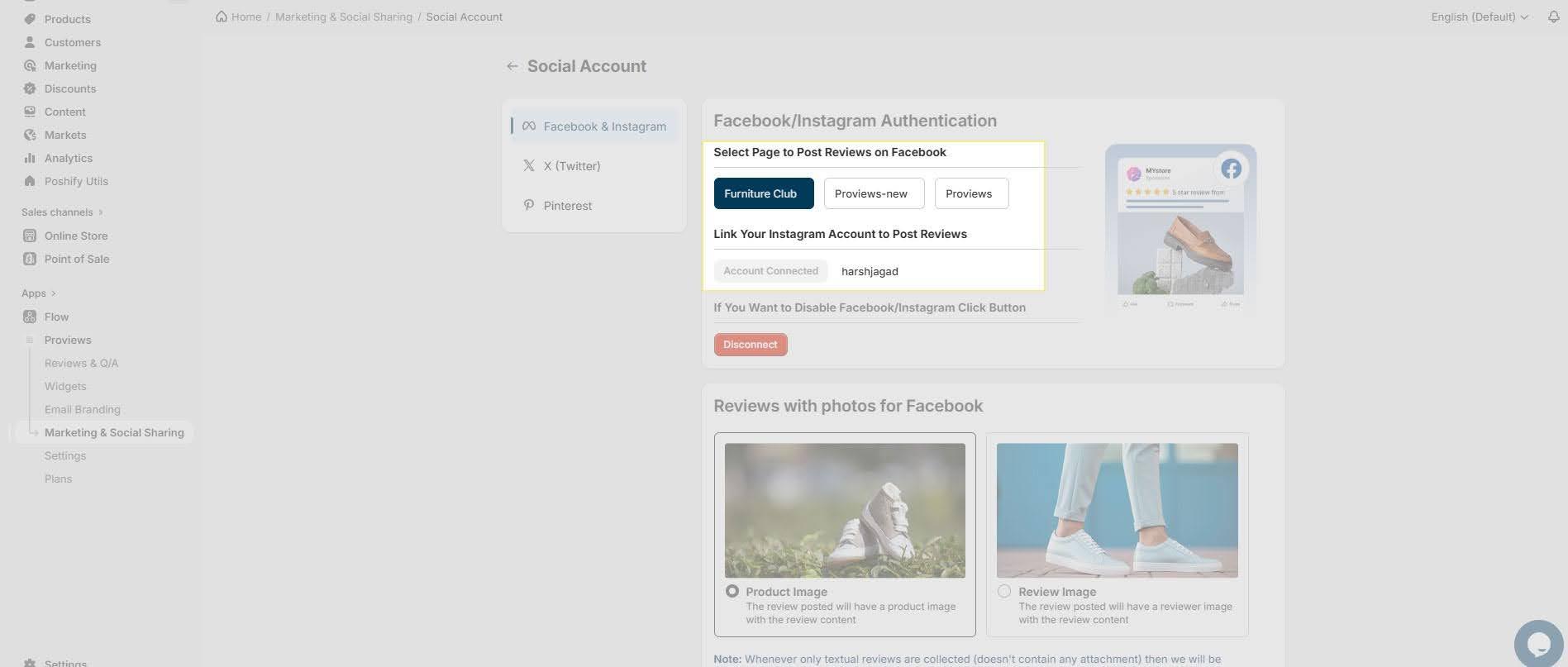Click the Analytics bar chart icon
This screenshot has width=1568, height=667.
[30, 158]
